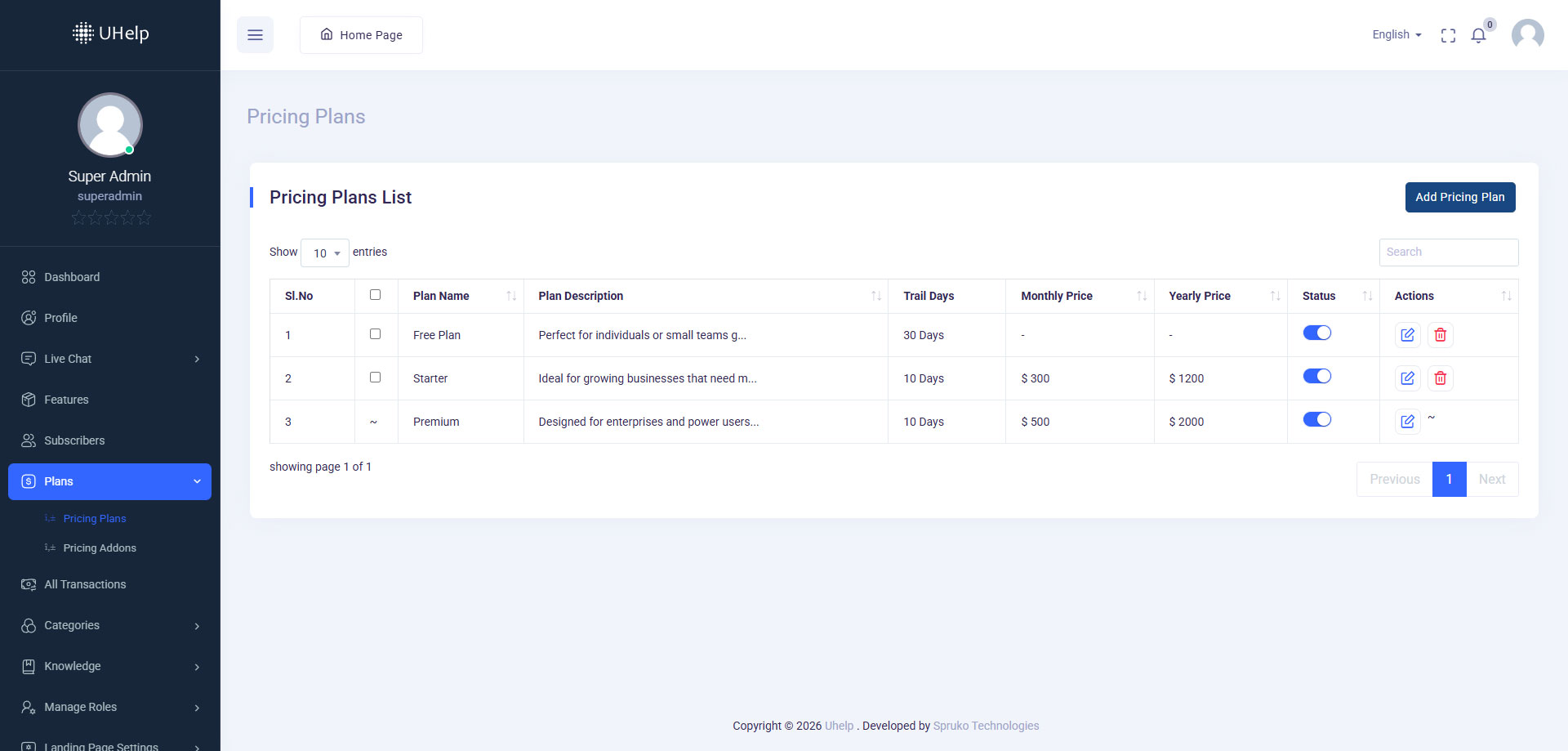This screenshot has width=1568, height=751.
Task: Toggle the Premium plan status switch
Action: pos(1316,419)
